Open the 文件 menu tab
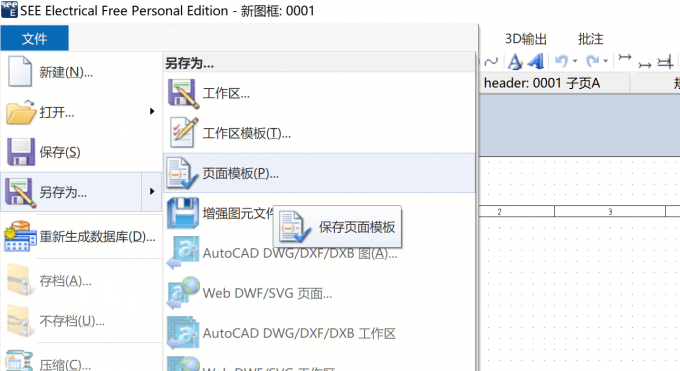The height and width of the screenshot is (371, 680). pyautogui.click(x=34, y=39)
